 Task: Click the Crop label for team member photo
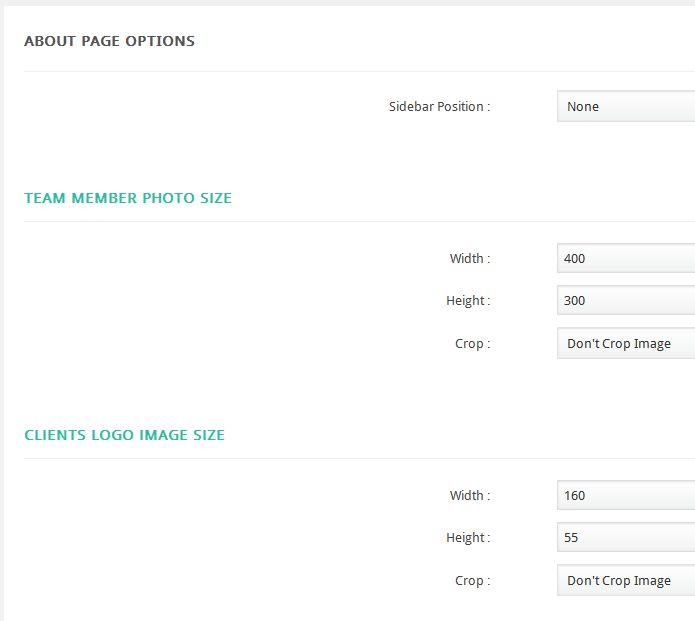473,344
